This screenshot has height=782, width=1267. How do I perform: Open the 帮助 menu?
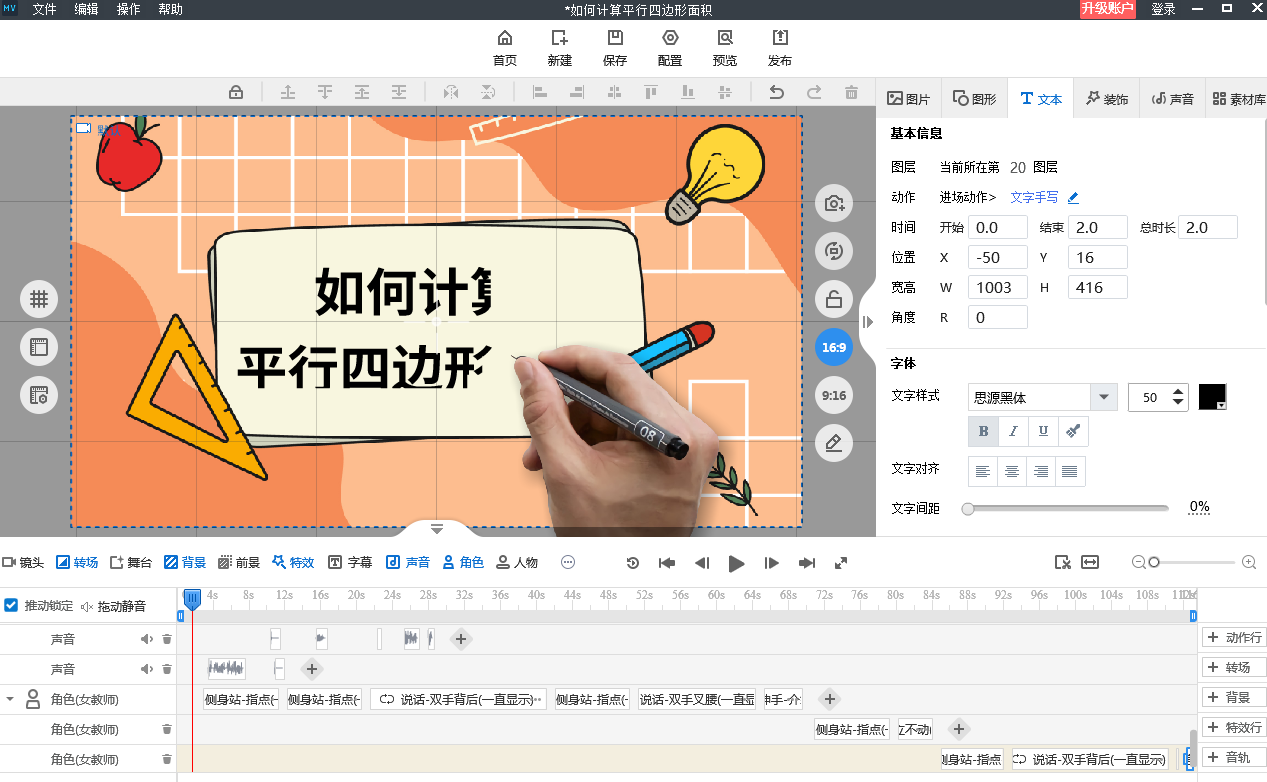point(171,9)
